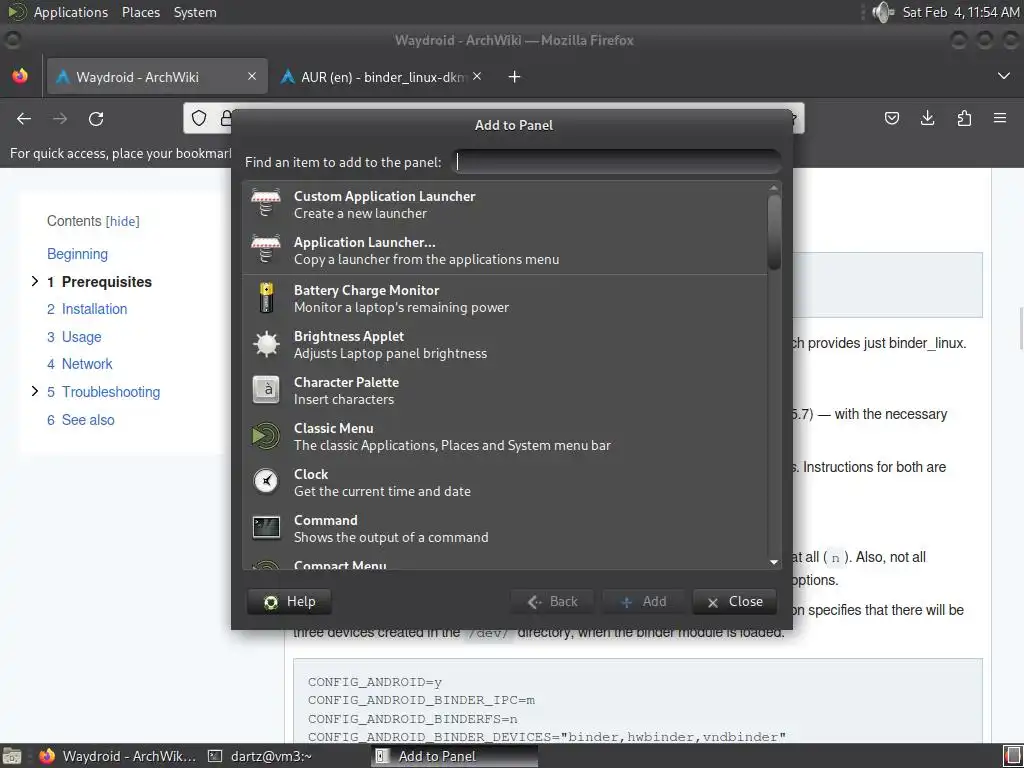Image resolution: width=1024 pixels, height=768 pixels.
Task: Click the applet list scrollbar thumb
Action: [774, 232]
